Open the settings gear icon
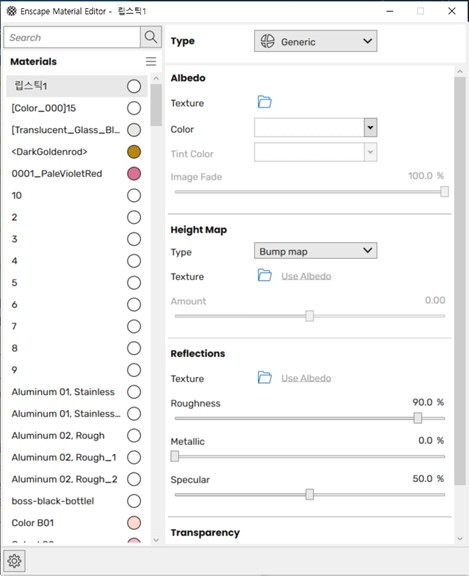This screenshot has height=576, width=469. click(x=14, y=561)
